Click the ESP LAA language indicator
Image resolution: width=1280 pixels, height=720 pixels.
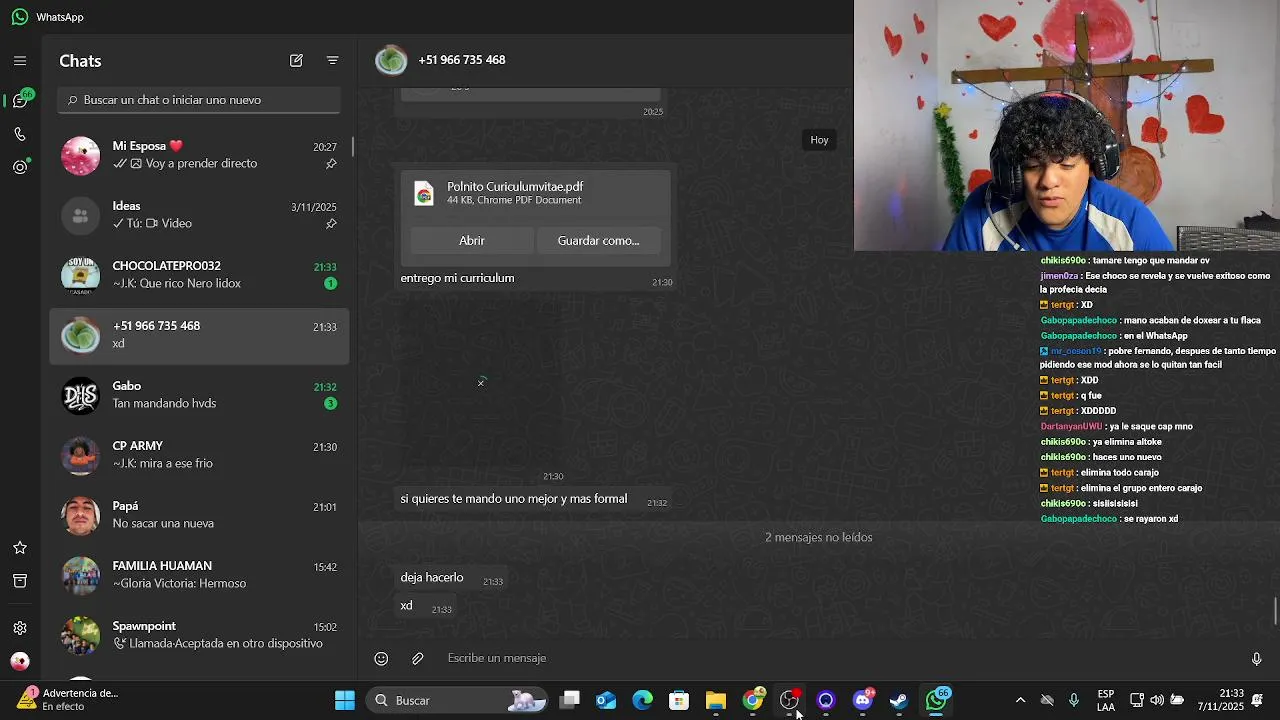coord(1106,701)
